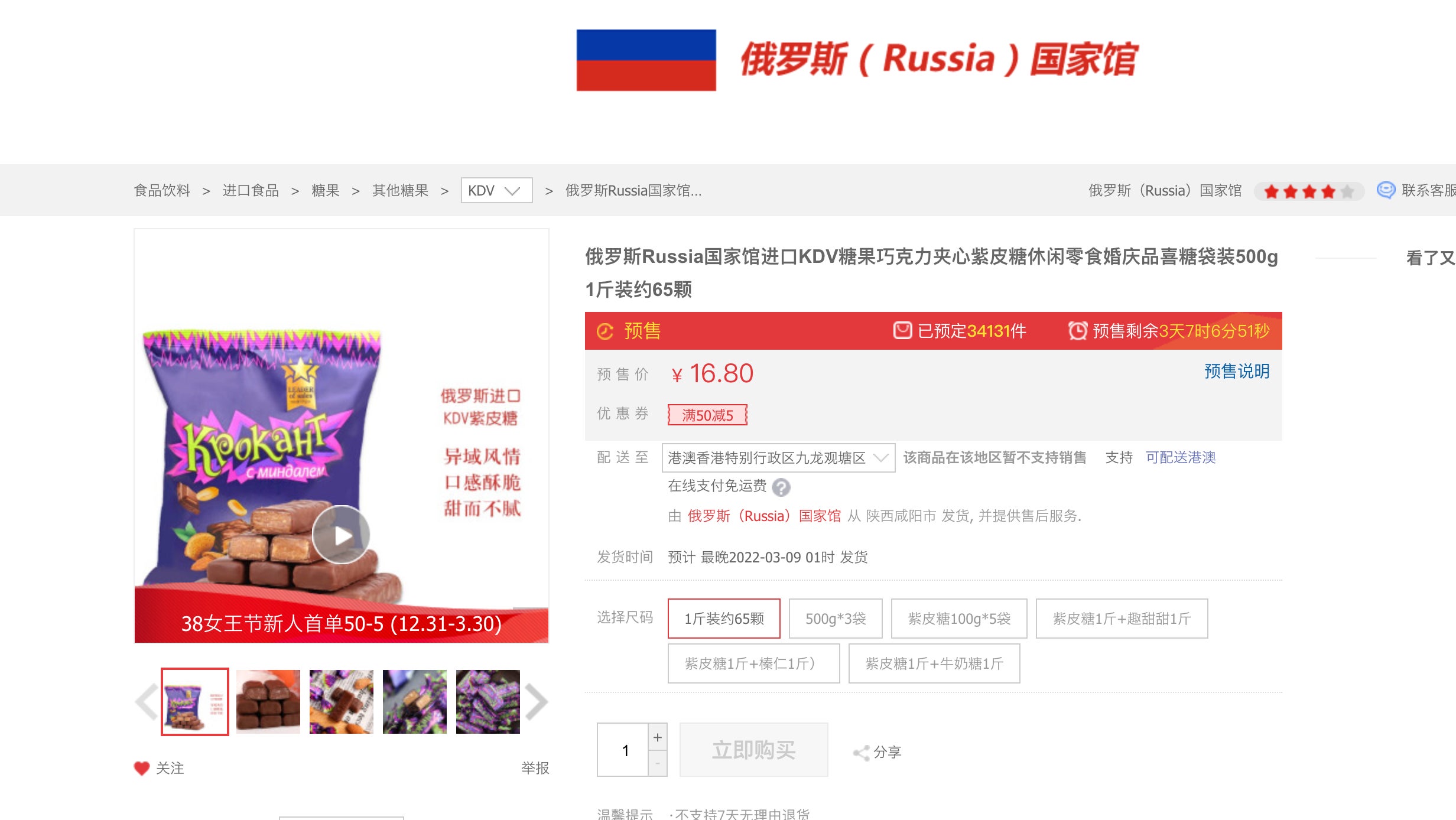The height and width of the screenshot is (820, 1456).
Task: Choose 紫皮糖100g*5袋 option
Action: (x=959, y=619)
